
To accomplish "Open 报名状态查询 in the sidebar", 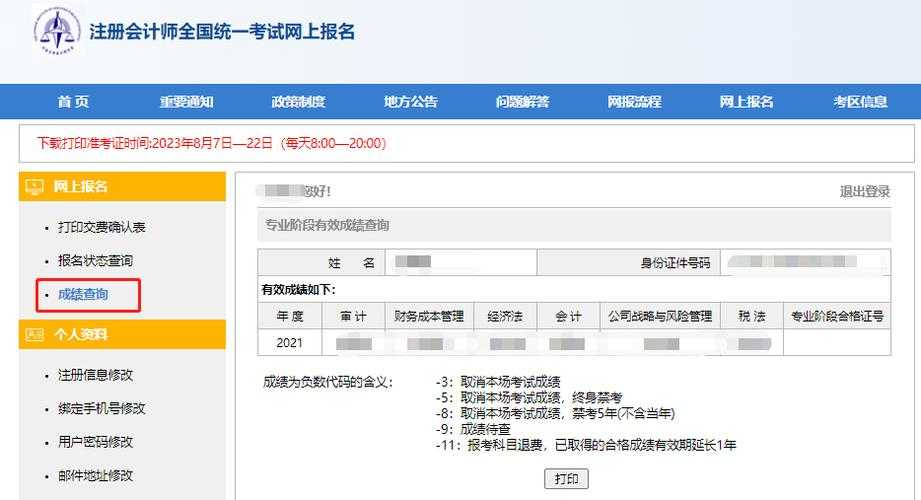I will [95, 260].
